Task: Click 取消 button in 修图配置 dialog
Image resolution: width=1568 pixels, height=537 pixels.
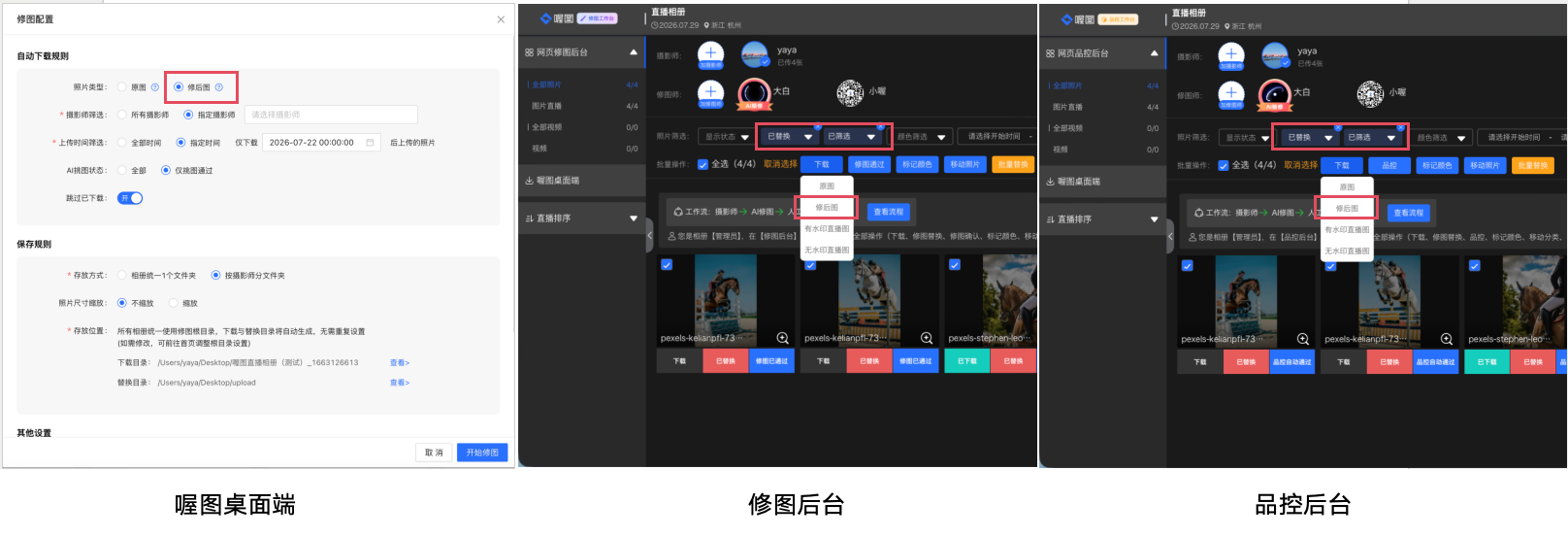Action: (434, 453)
